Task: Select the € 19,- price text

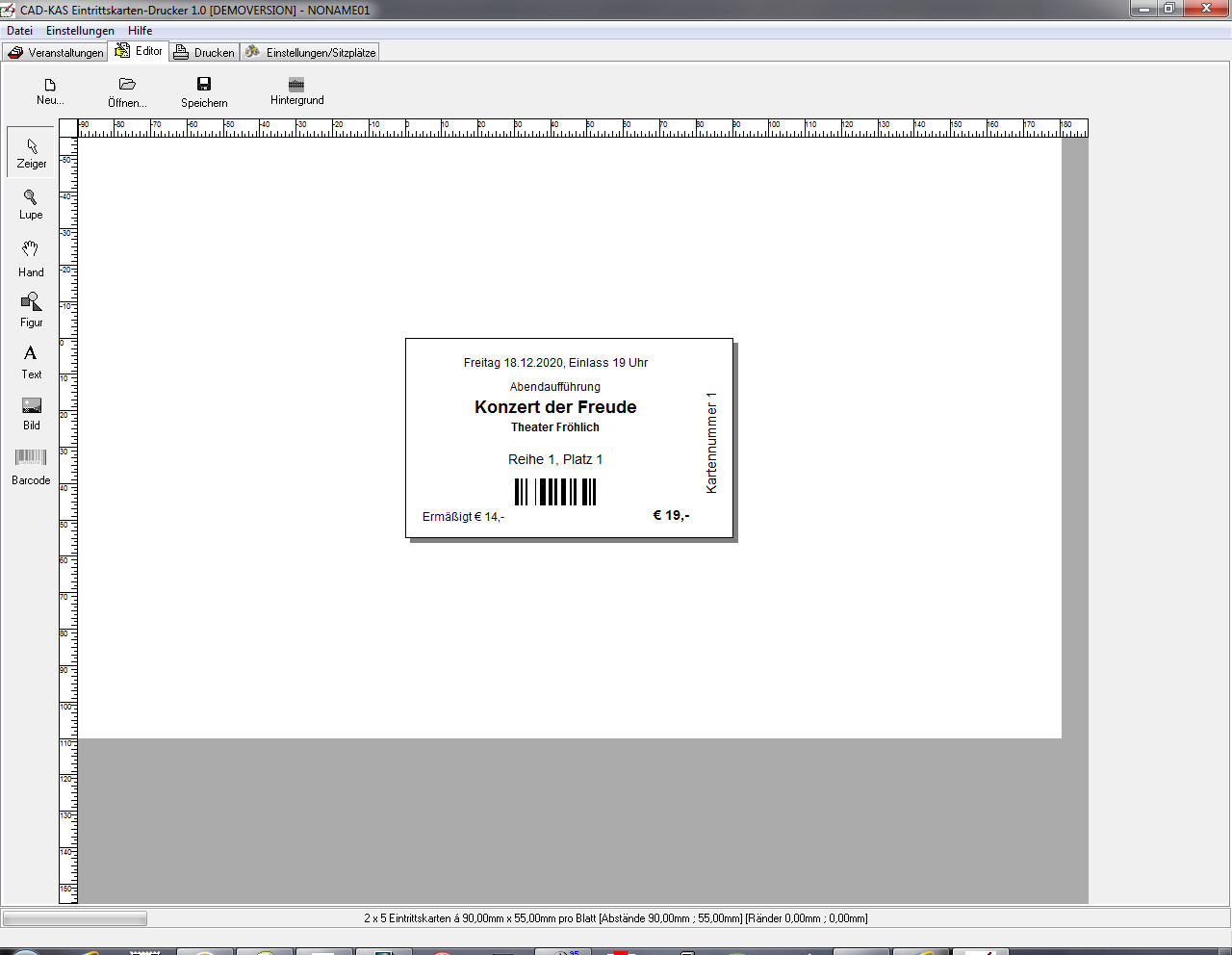Action: pos(671,515)
